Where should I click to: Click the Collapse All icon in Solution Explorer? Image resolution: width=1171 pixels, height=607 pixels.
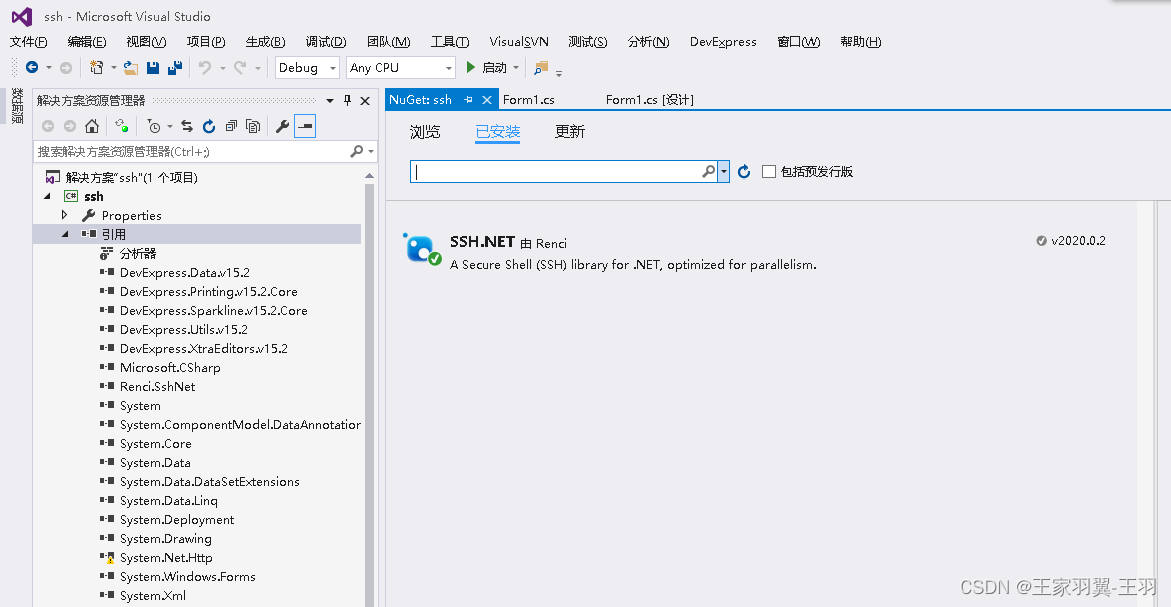point(232,126)
